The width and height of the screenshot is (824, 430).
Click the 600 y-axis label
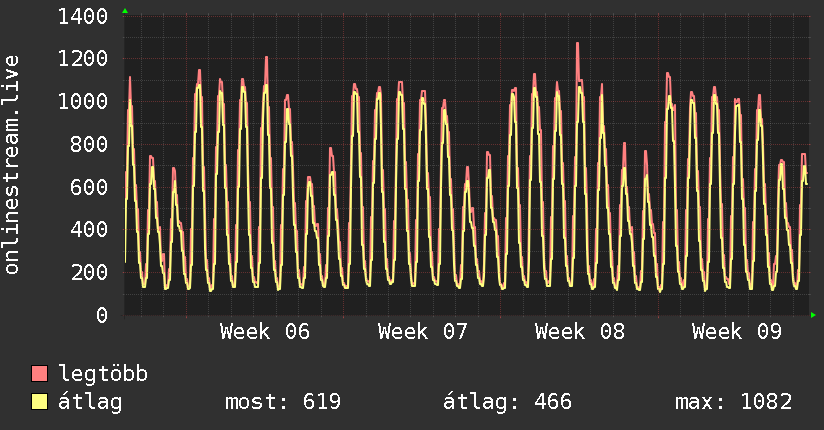pyautogui.click(x=89, y=187)
